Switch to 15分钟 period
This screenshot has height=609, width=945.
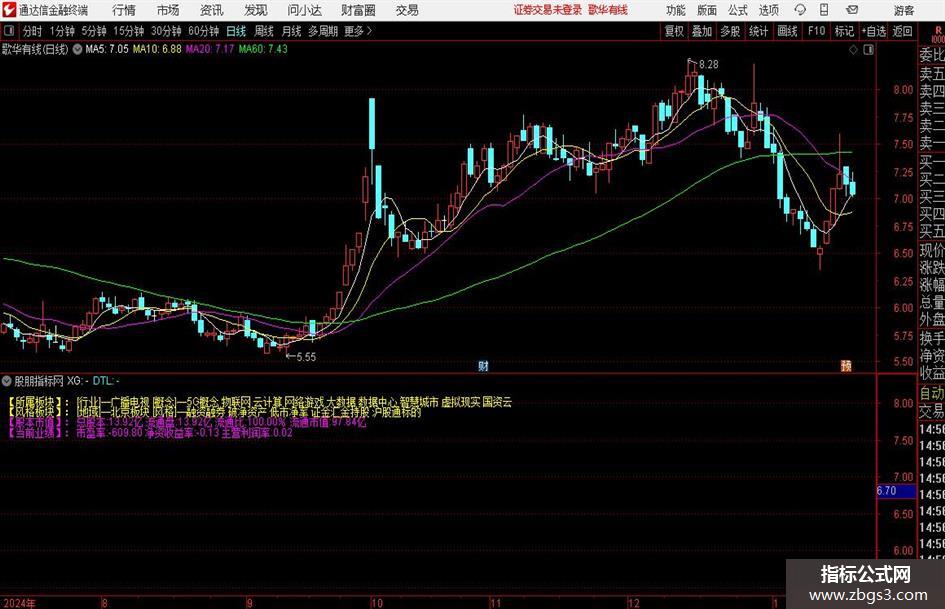[129, 31]
